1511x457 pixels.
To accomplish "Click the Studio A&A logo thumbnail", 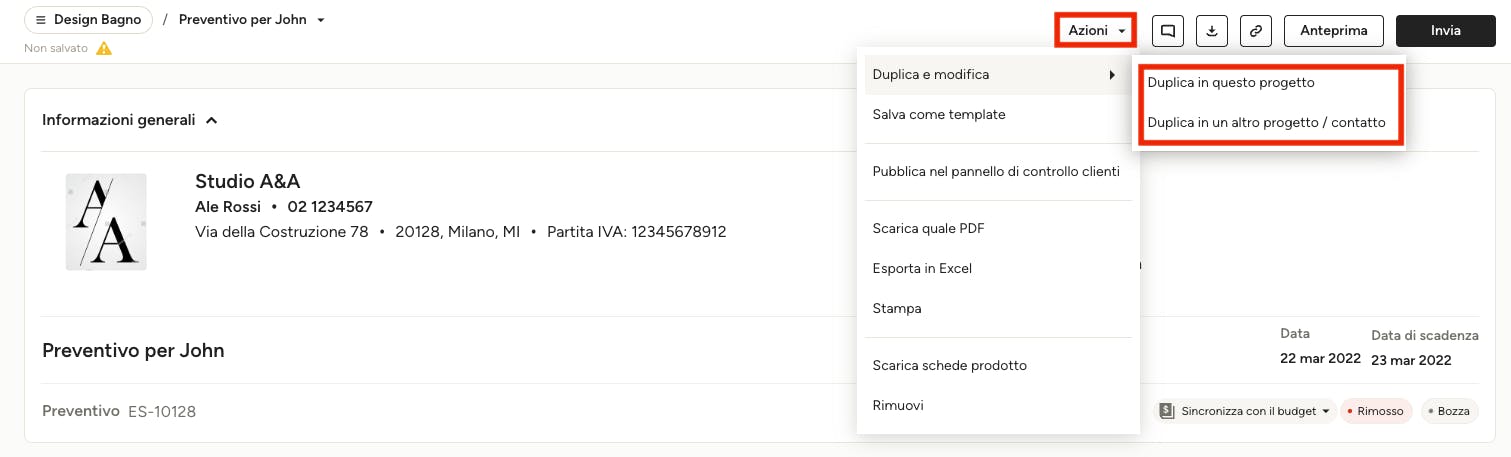I will (106, 221).
